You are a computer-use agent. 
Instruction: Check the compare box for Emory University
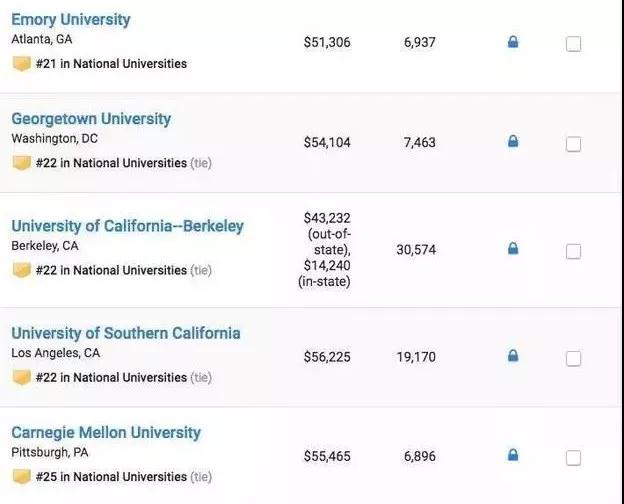tap(573, 43)
